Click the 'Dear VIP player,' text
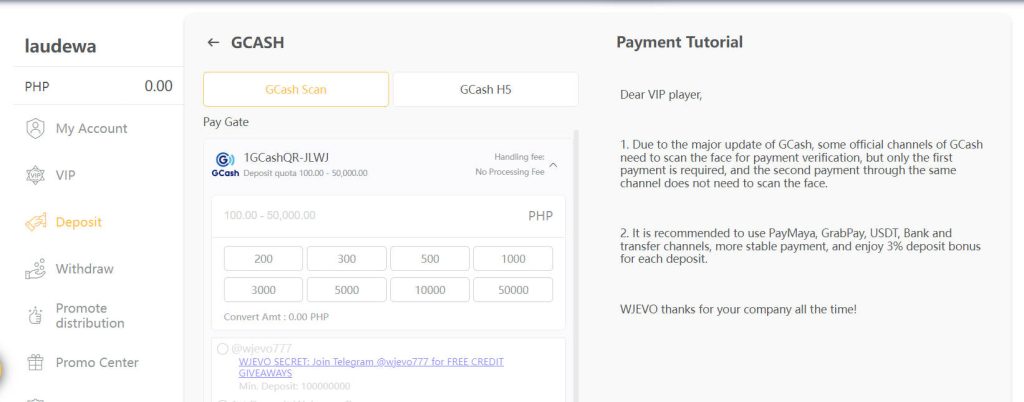 [x=661, y=95]
